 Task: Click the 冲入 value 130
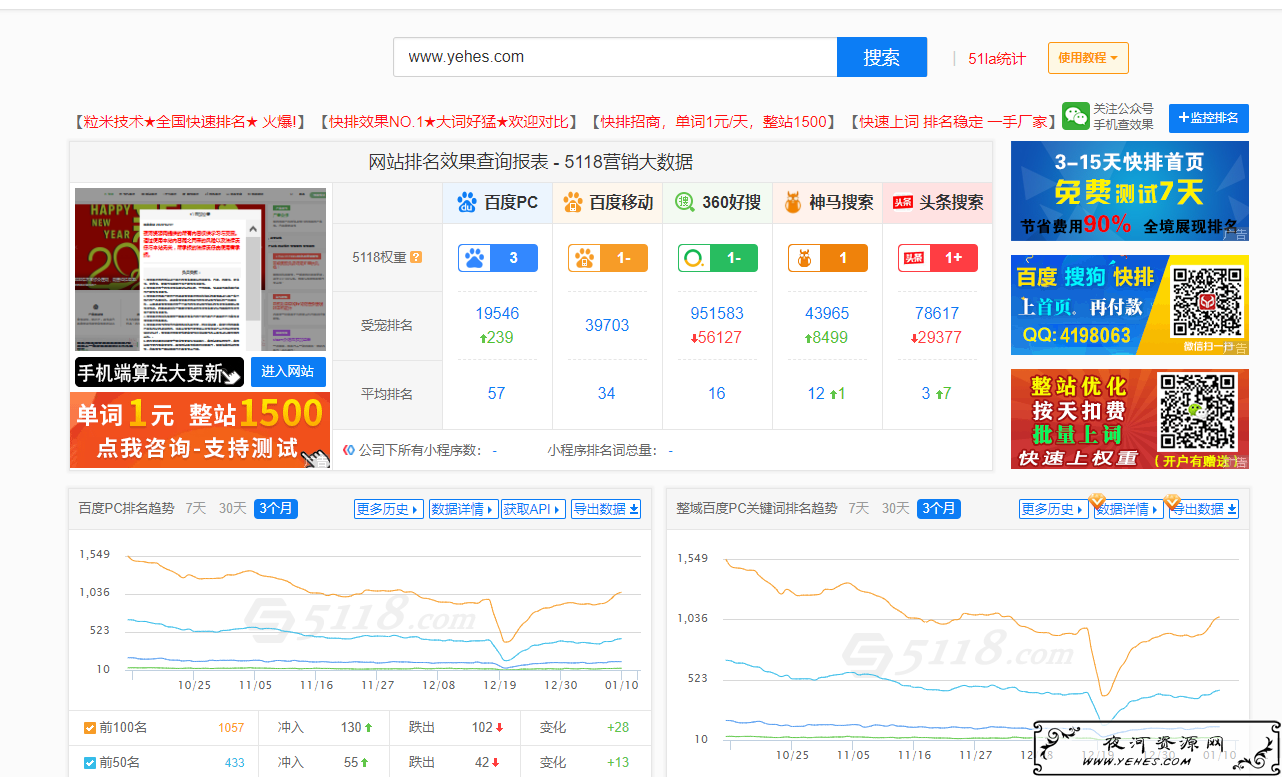(351, 728)
